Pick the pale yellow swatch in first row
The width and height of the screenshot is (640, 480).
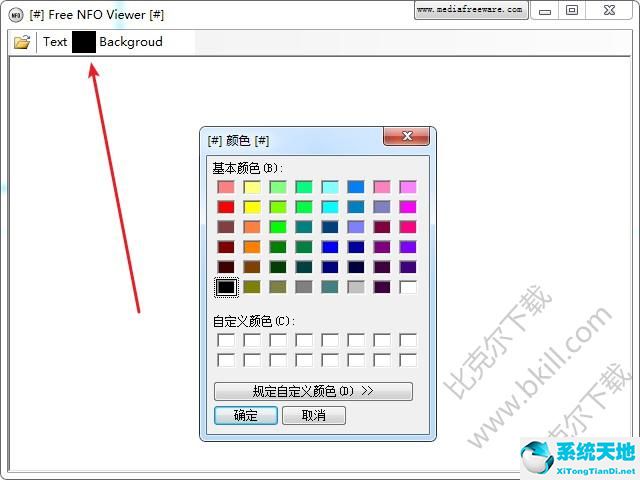(252, 187)
